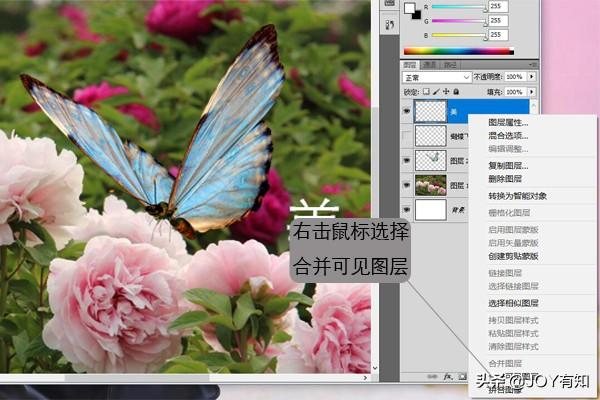Image resolution: width=600 pixels, height=400 pixels.
Task: Click the greyed 拷贝图层样式 menu entry
Action: point(513,320)
